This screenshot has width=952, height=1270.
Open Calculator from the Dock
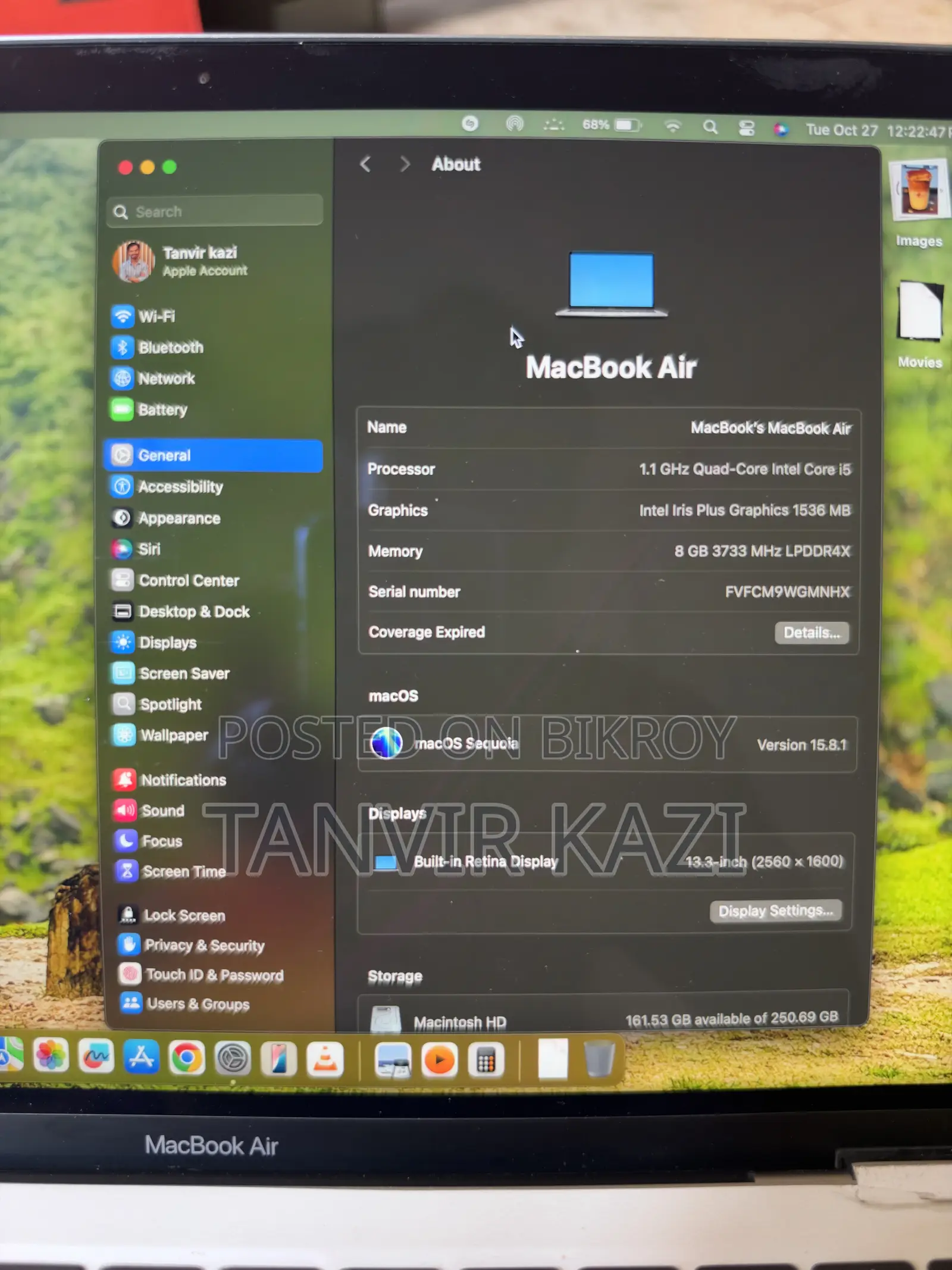coord(486,1060)
